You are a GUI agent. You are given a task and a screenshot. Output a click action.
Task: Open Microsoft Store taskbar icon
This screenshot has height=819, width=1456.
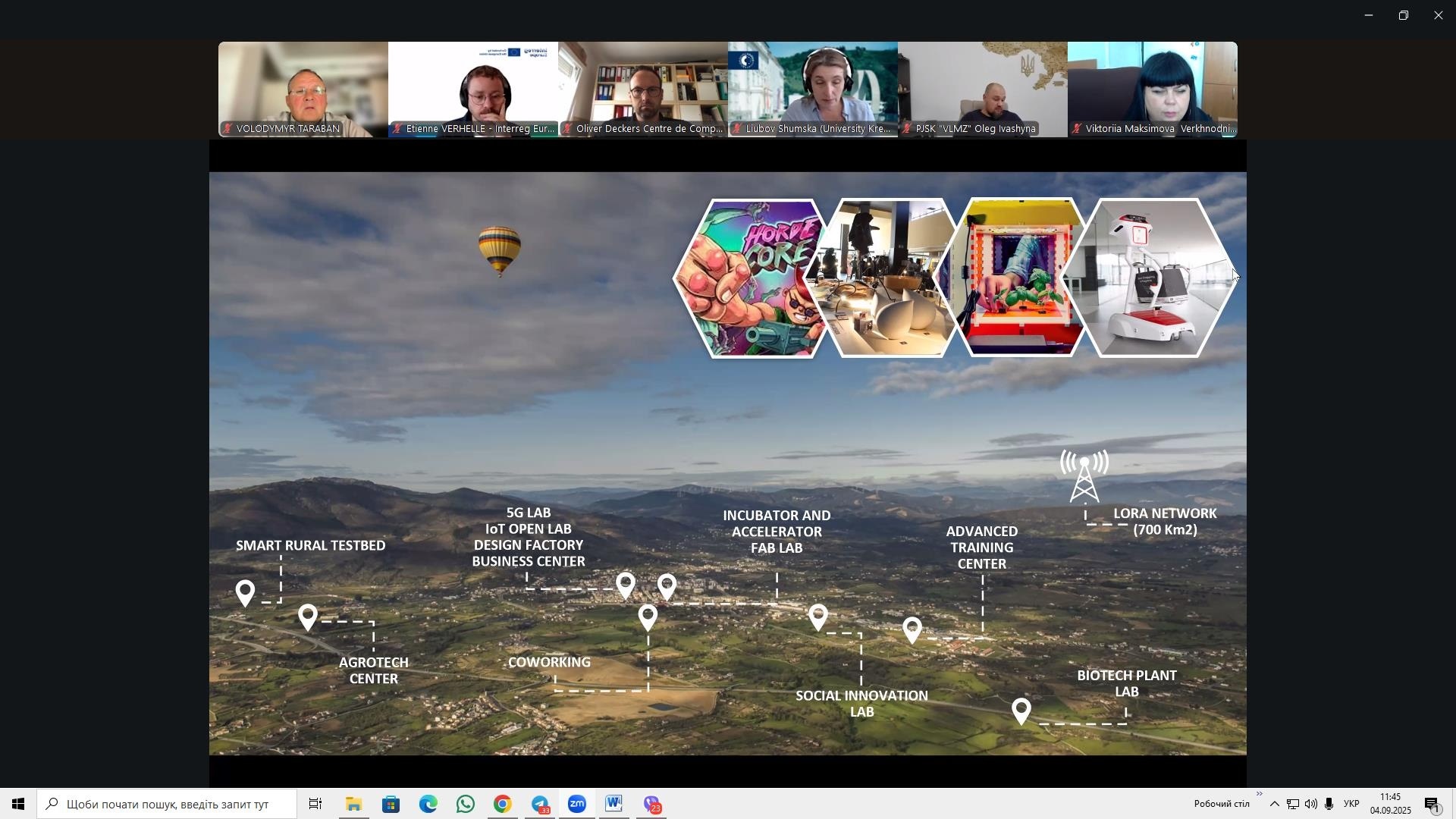391,805
